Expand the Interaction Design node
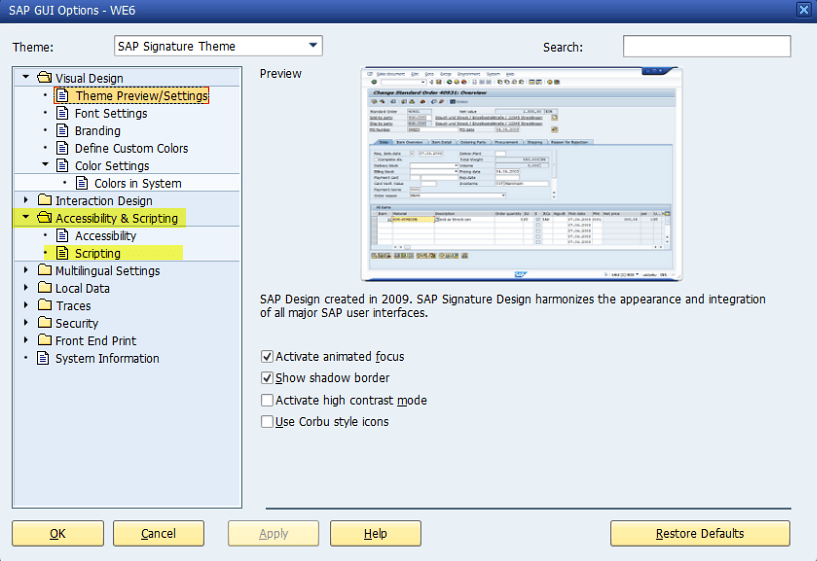 (x=26, y=200)
